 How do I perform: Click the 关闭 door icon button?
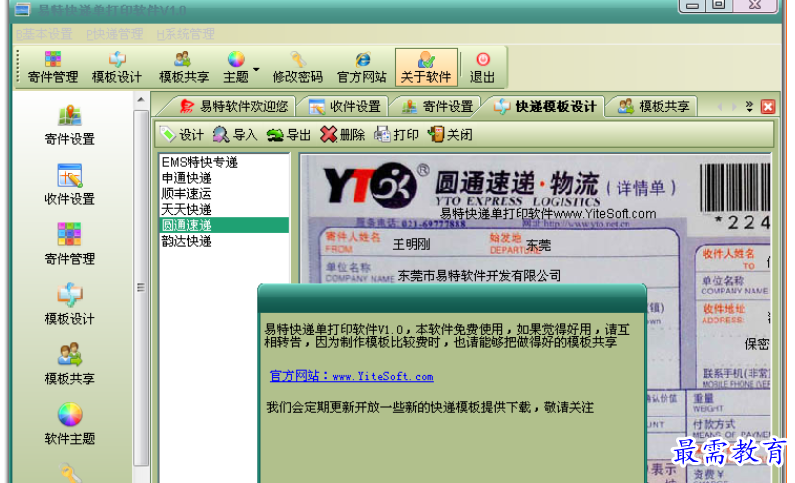coord(450,135)
